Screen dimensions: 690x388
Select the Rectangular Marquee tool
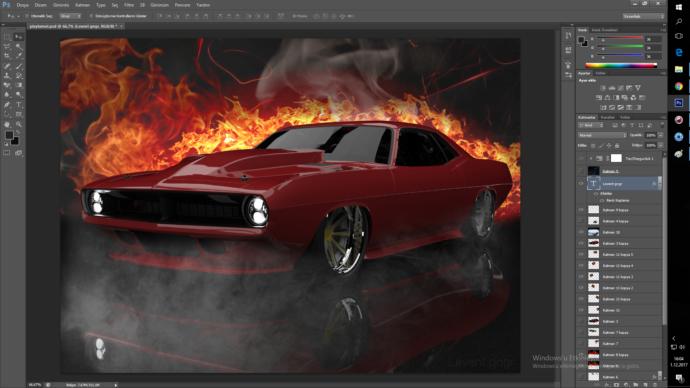click(x=7, y=37)
